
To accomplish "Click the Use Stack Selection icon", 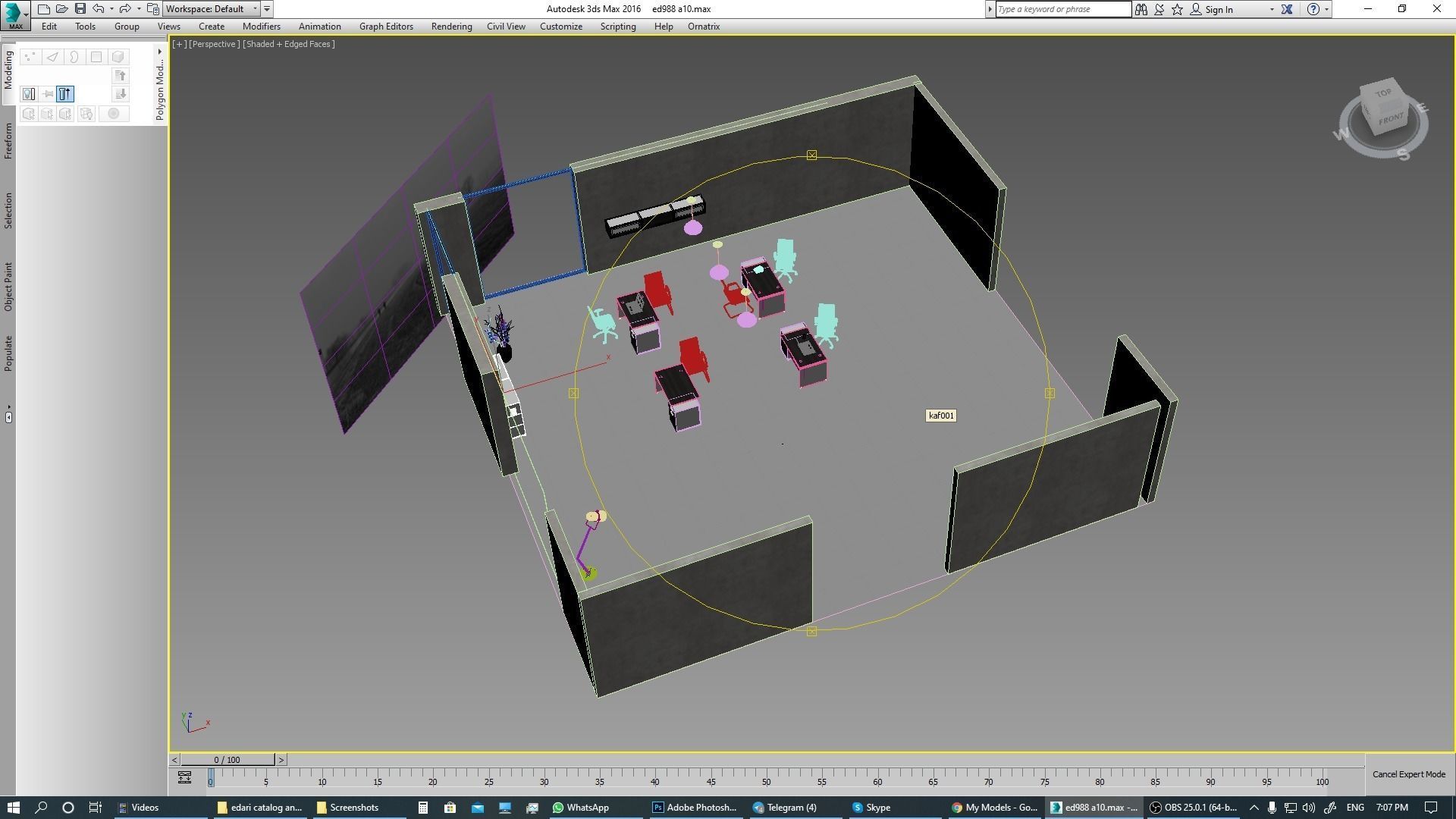I will click(86, 114).
